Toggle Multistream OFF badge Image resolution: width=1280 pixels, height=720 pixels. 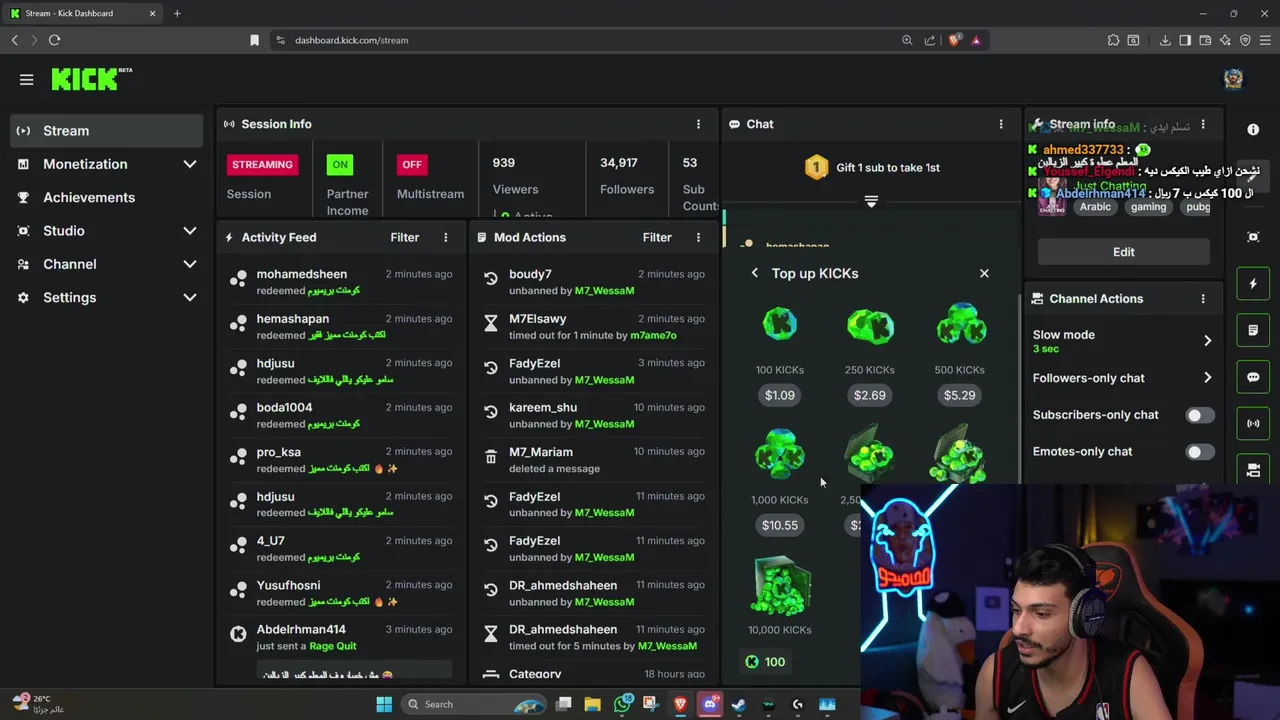(x=412, y=165)
